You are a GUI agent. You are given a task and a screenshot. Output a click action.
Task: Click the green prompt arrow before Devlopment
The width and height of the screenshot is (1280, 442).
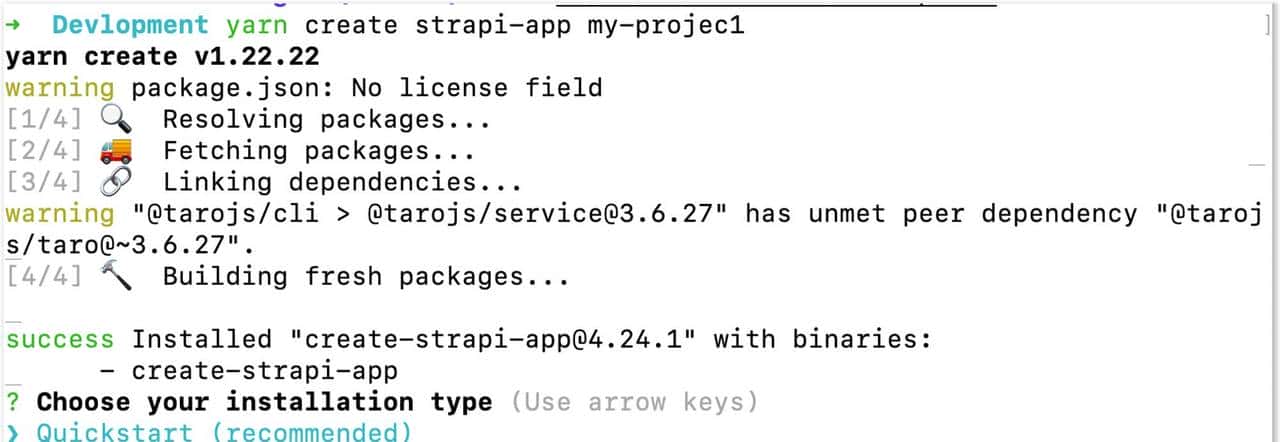point(13,25)
